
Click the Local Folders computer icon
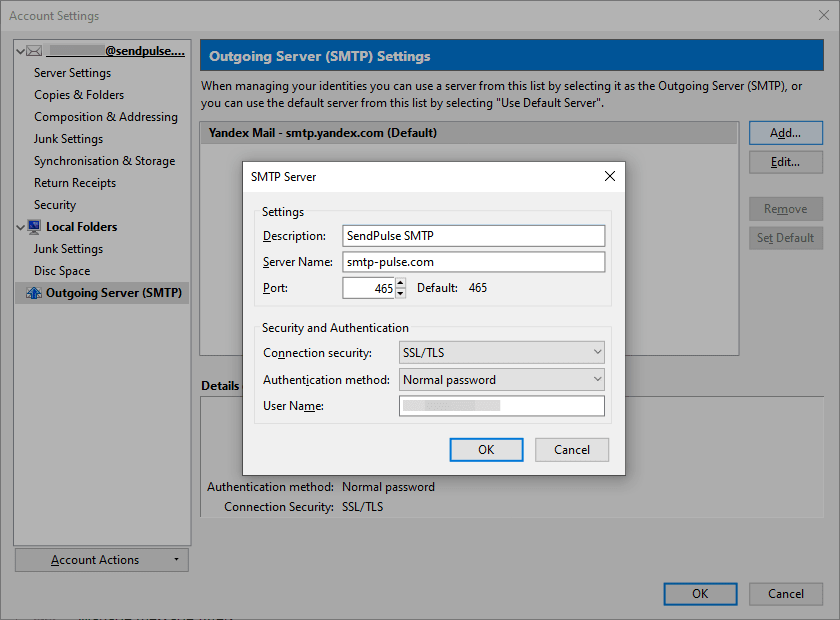coord(36,226)
